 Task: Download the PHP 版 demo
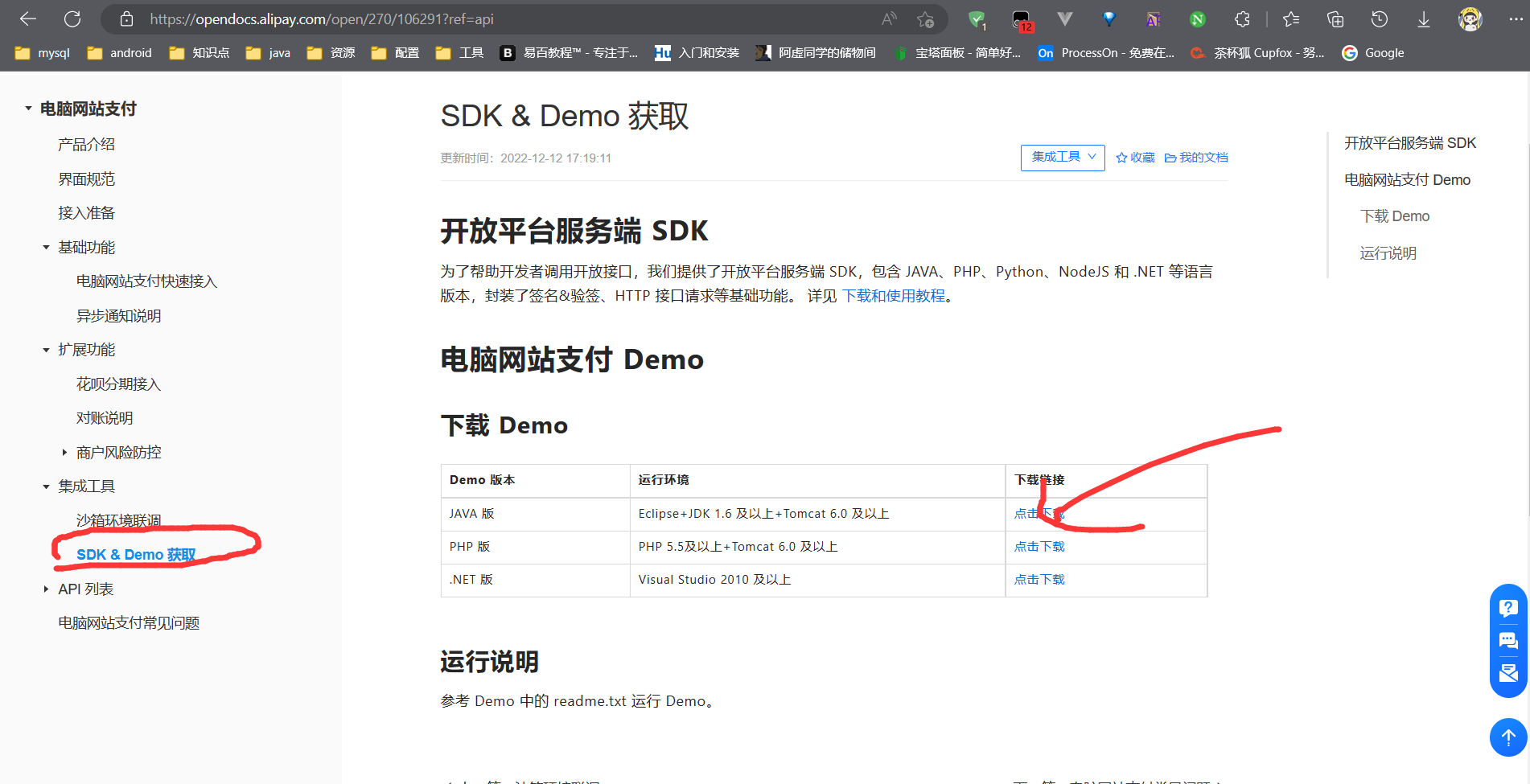click(x=1039, y=547)
